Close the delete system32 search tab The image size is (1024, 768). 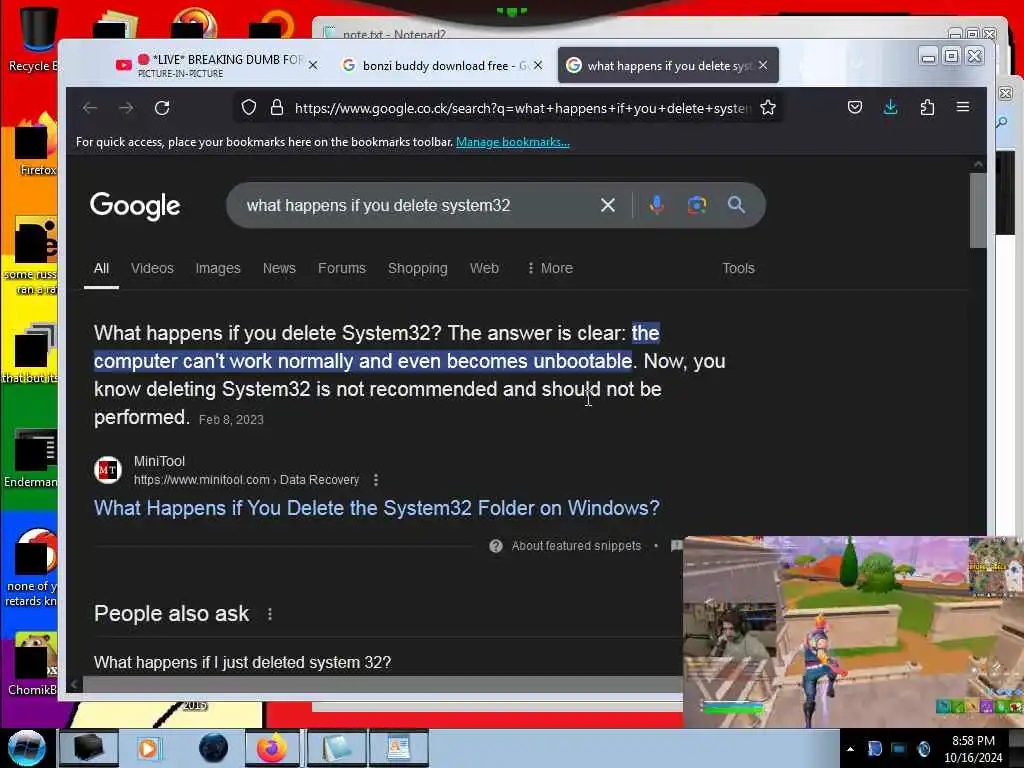(x=763, y=65)
